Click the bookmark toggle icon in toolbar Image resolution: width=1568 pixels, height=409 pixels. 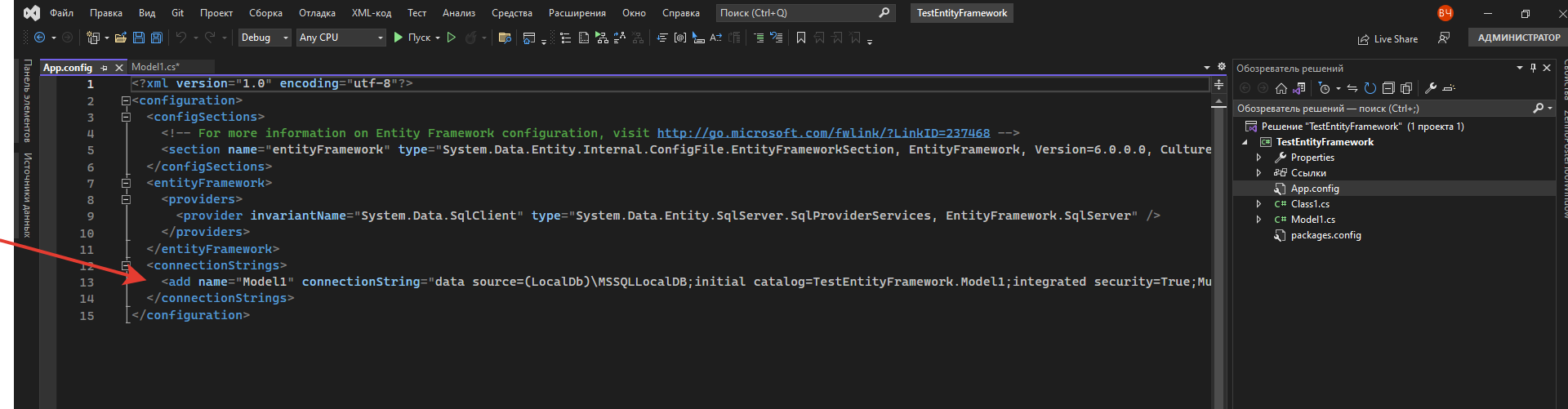[x=801, y=38]
